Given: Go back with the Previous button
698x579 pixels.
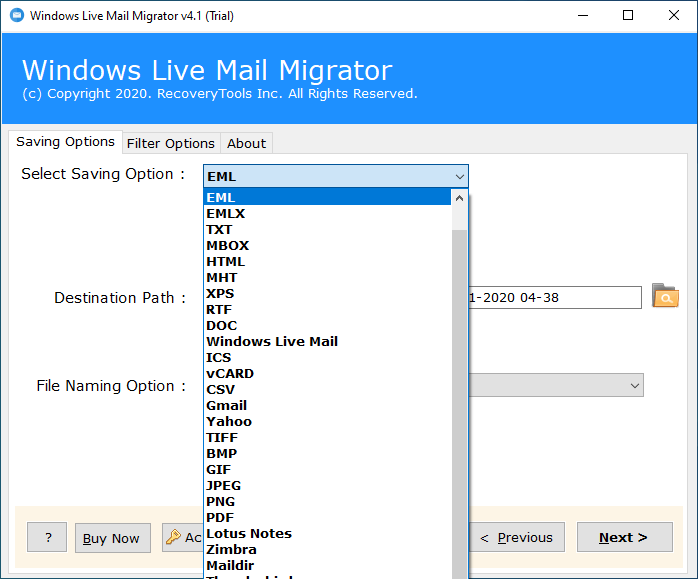Looking at the screenshot, I should tap(516, 537).
